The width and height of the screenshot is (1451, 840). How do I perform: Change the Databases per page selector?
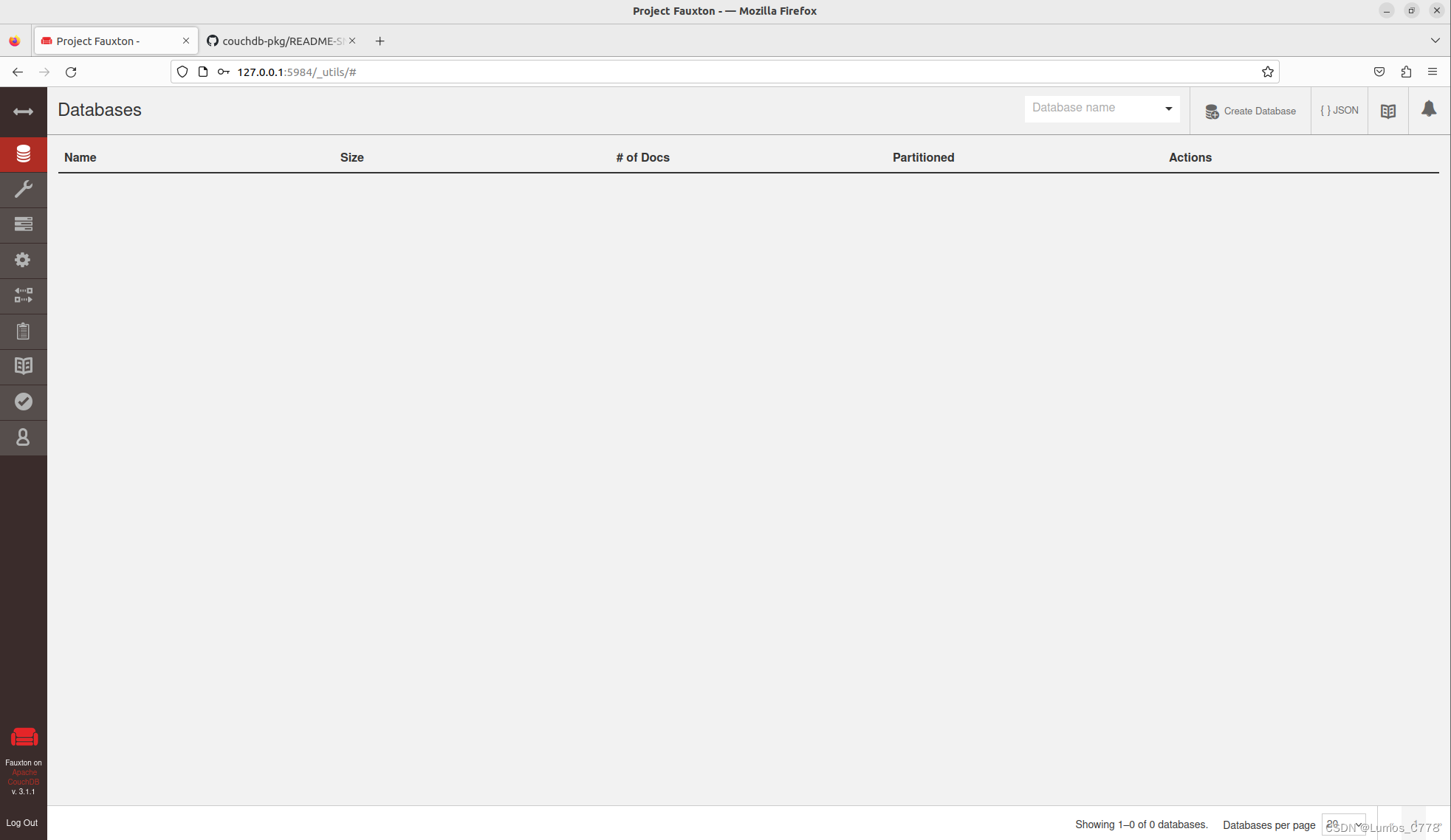1343,823
